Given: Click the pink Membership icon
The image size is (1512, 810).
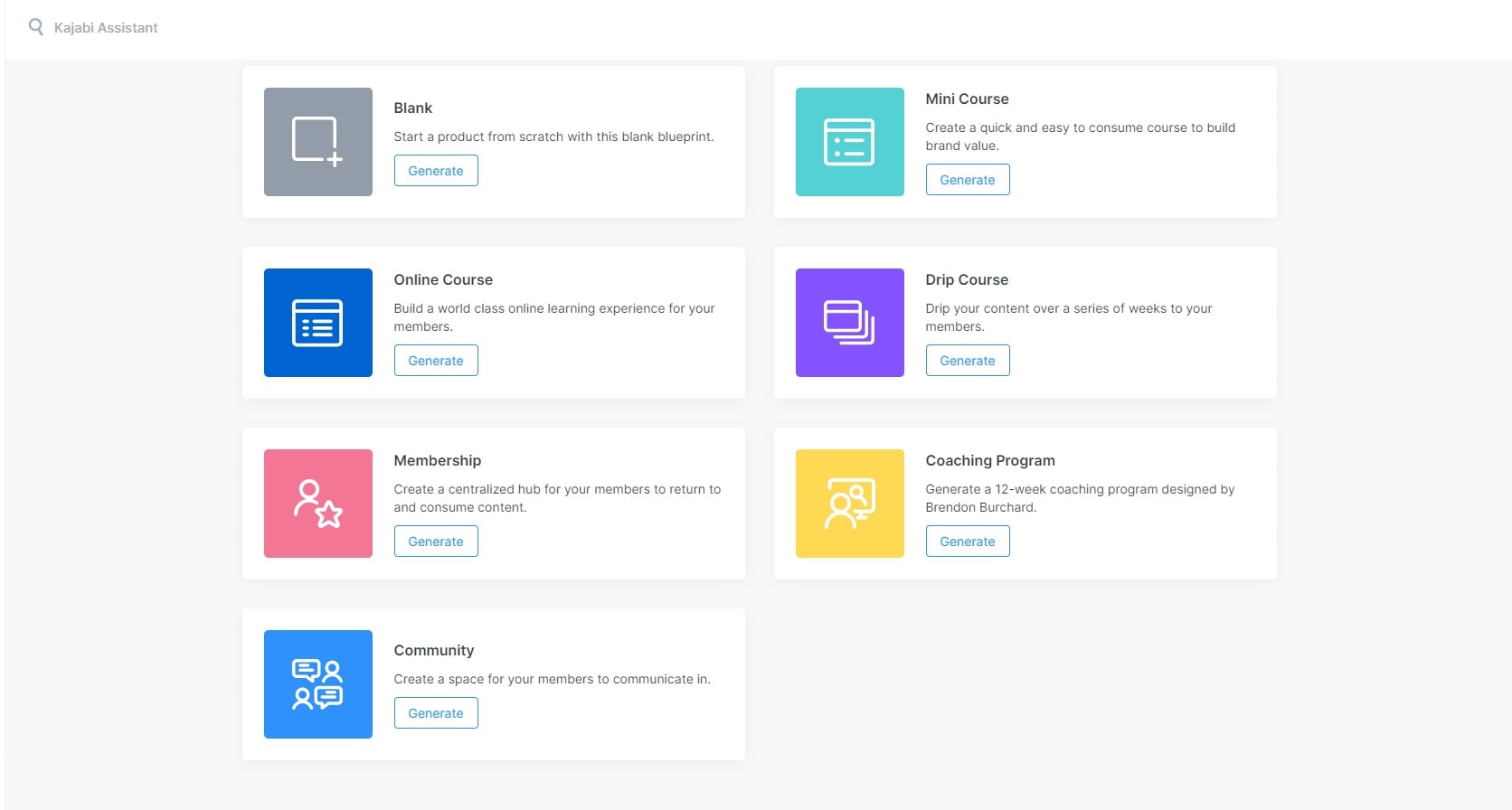Looking at the screenshot, I should click(317, 504).
